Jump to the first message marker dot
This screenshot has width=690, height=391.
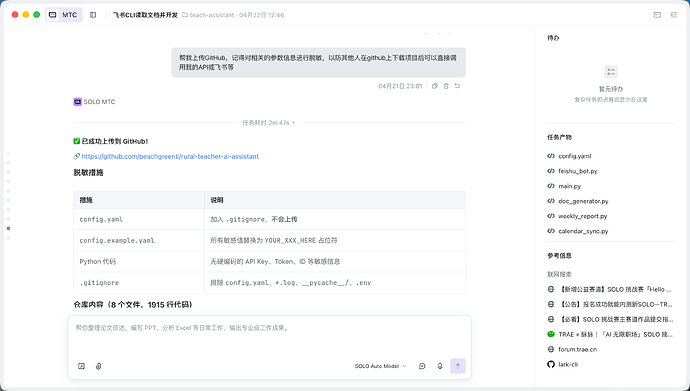coord(8,153)
